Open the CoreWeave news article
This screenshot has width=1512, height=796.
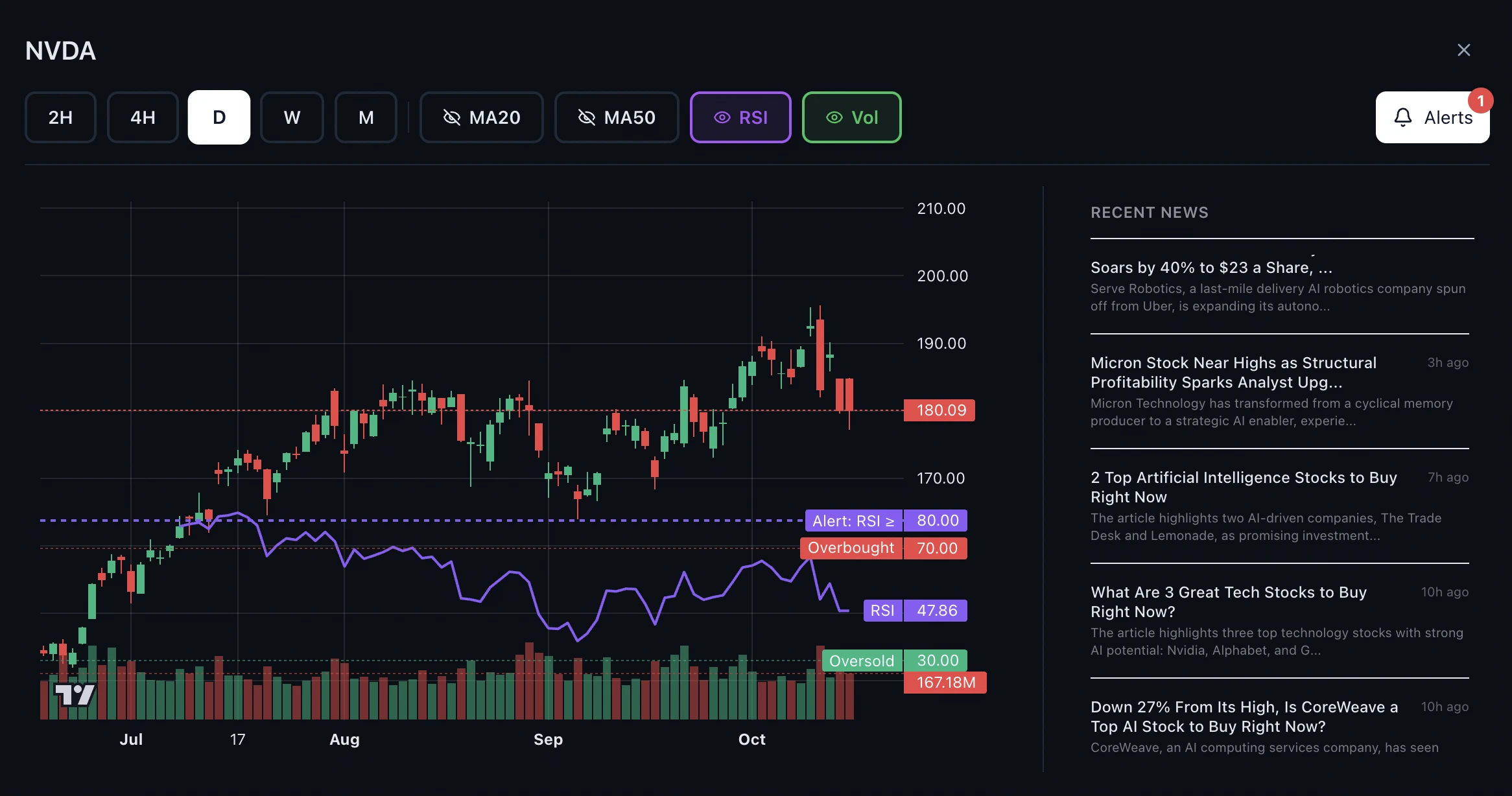1244,716
